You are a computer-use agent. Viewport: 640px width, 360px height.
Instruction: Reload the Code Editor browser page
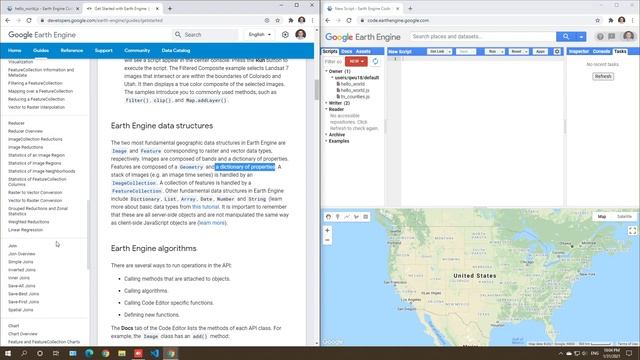[349, 20]
